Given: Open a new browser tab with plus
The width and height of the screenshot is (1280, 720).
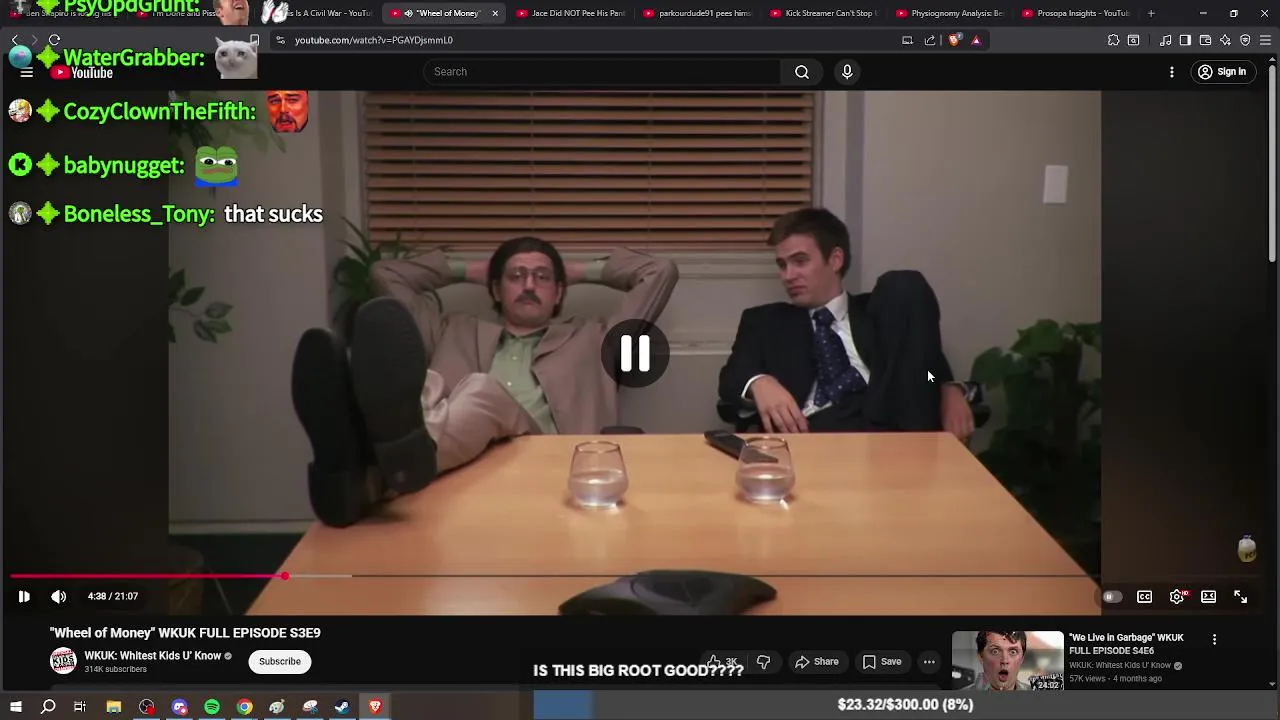Looking at the screenshot, I should coord(1151,13).
